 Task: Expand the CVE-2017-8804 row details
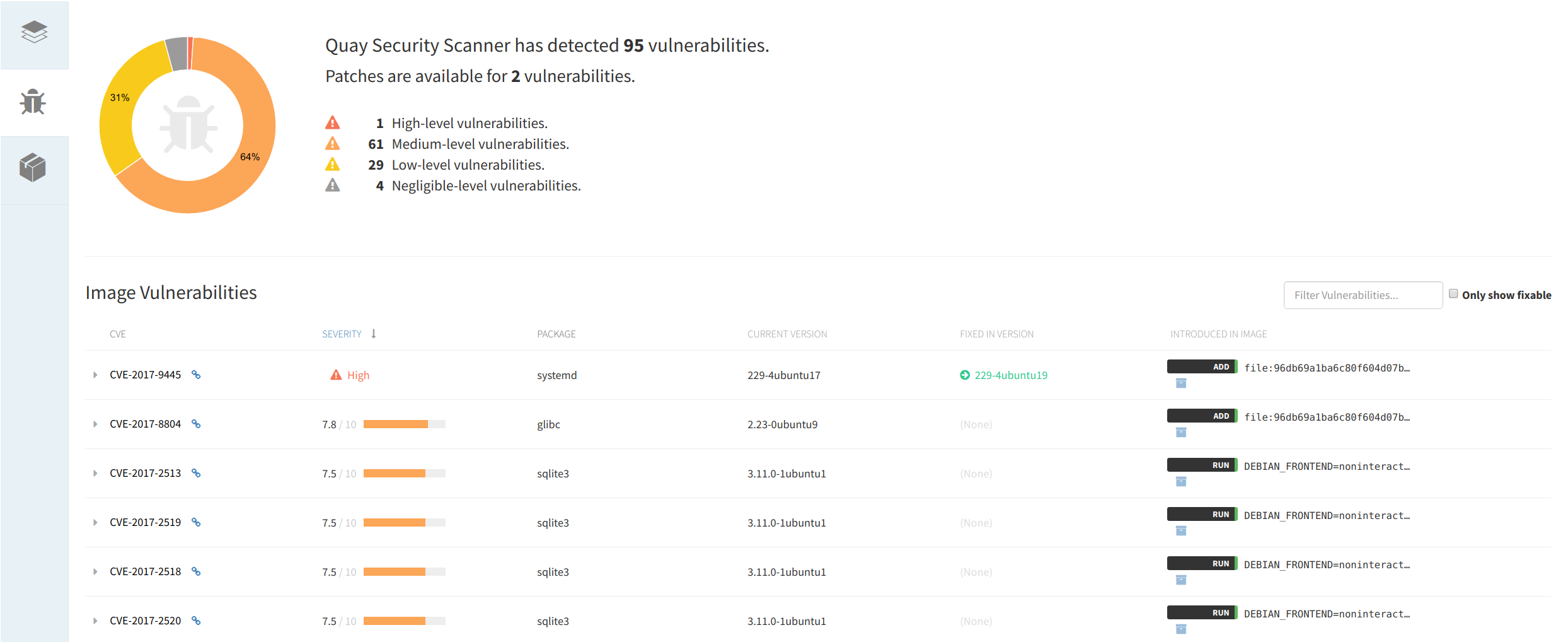(x=95, y=424)
